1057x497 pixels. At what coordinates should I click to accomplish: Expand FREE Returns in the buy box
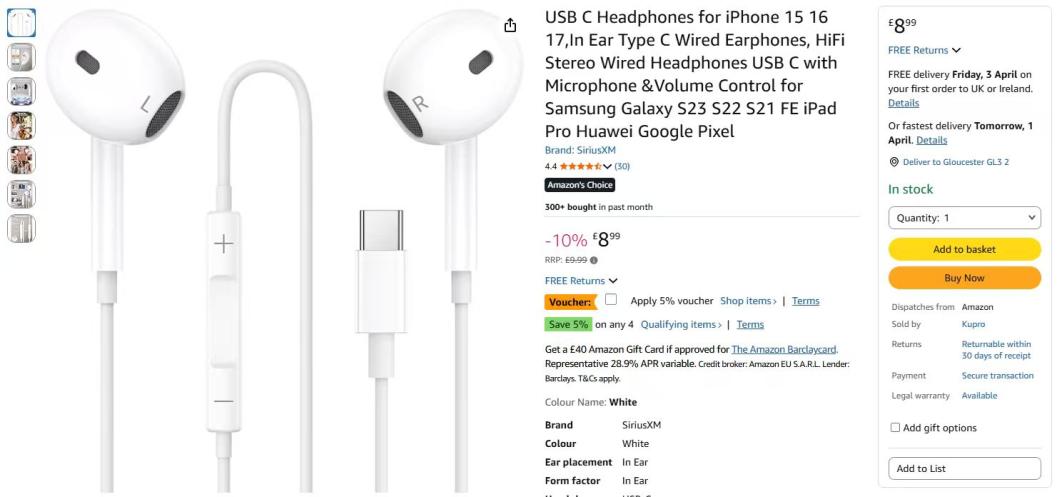pos(924,51)
